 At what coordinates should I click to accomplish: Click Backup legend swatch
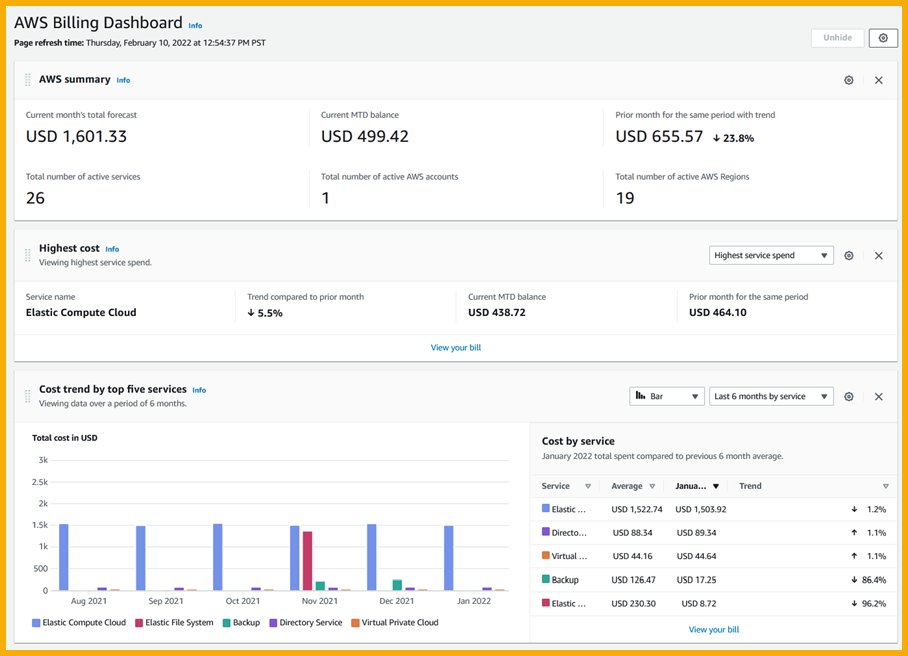[x=226, y=623]
